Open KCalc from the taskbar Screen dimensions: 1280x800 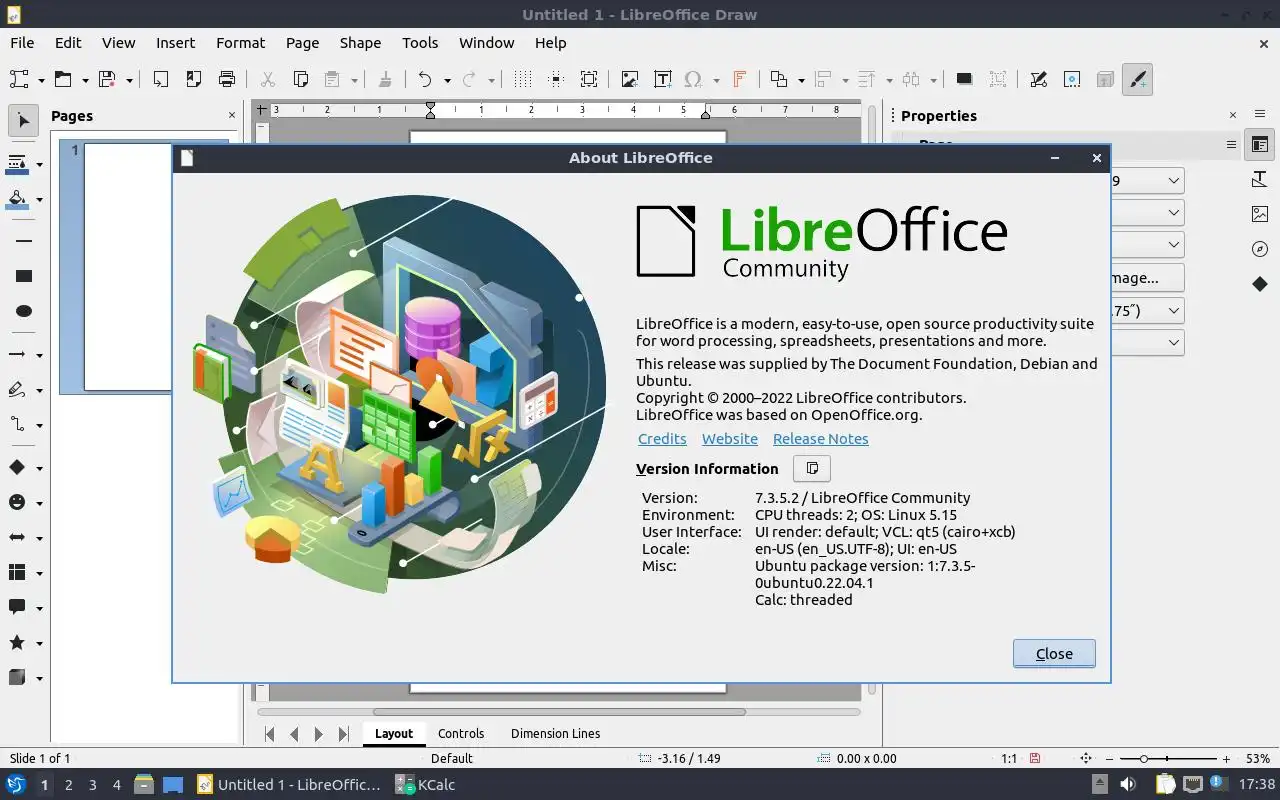(425, 785)
